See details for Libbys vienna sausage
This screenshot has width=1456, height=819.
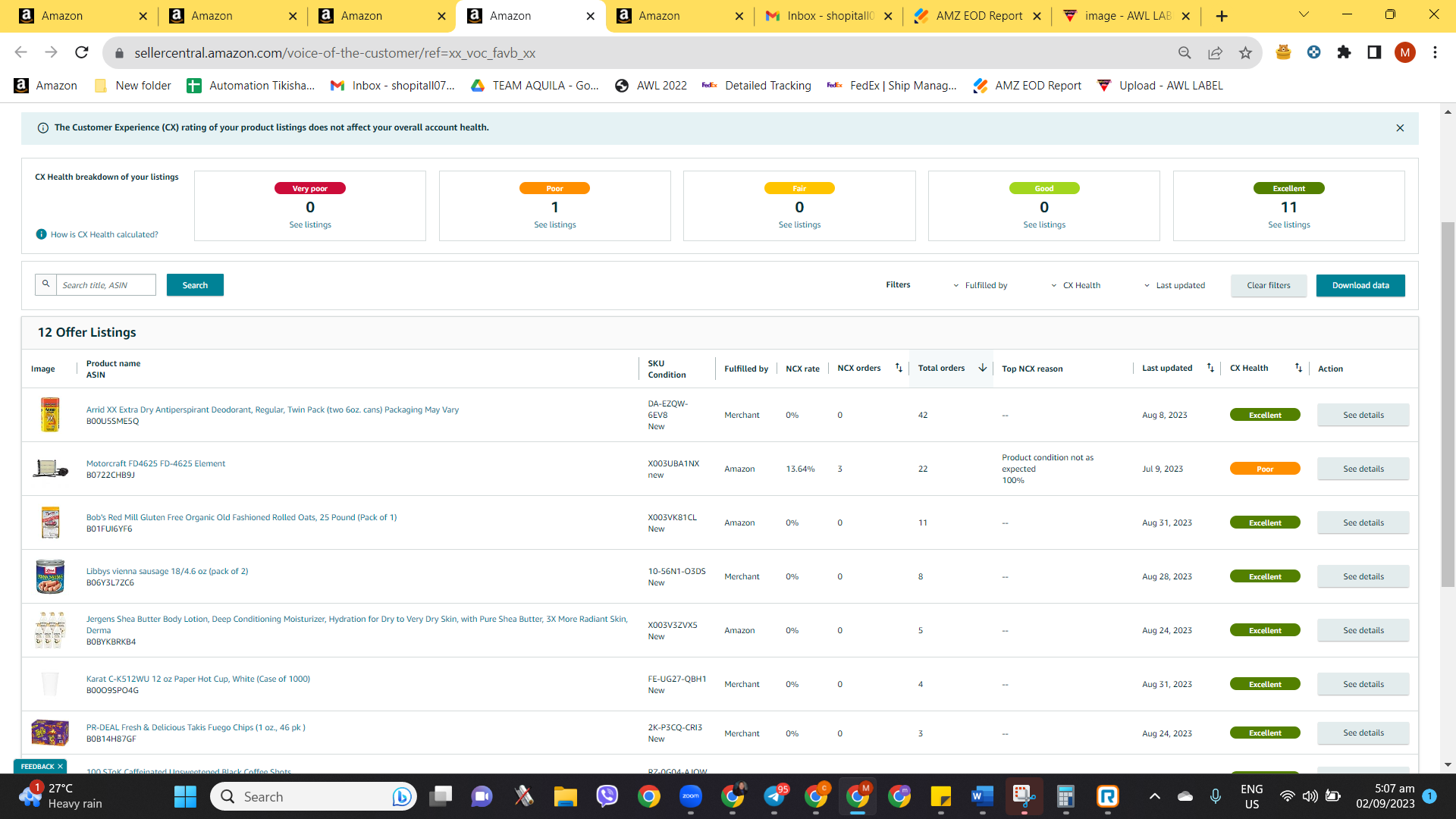pyautogui.click(x=1363, y=576)
